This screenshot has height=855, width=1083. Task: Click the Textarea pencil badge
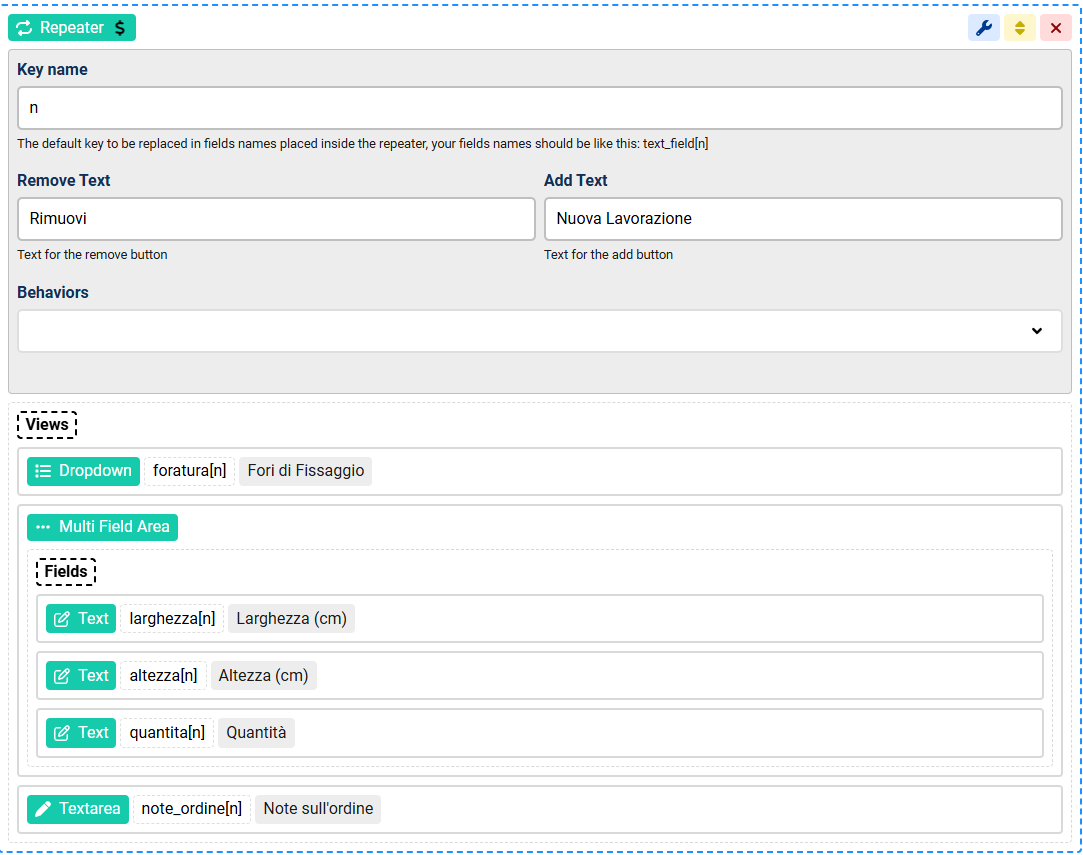(78, 809)
